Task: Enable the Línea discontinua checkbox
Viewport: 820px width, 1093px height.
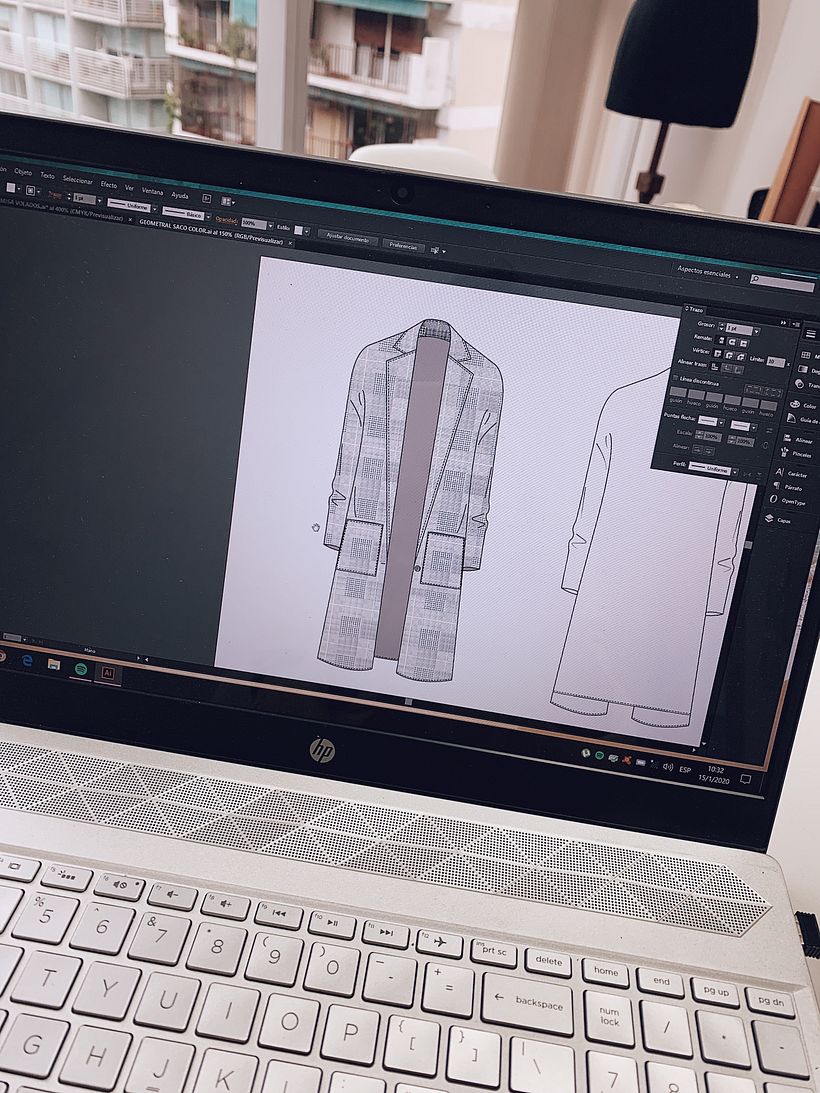Action: click(x=674, y=379)
